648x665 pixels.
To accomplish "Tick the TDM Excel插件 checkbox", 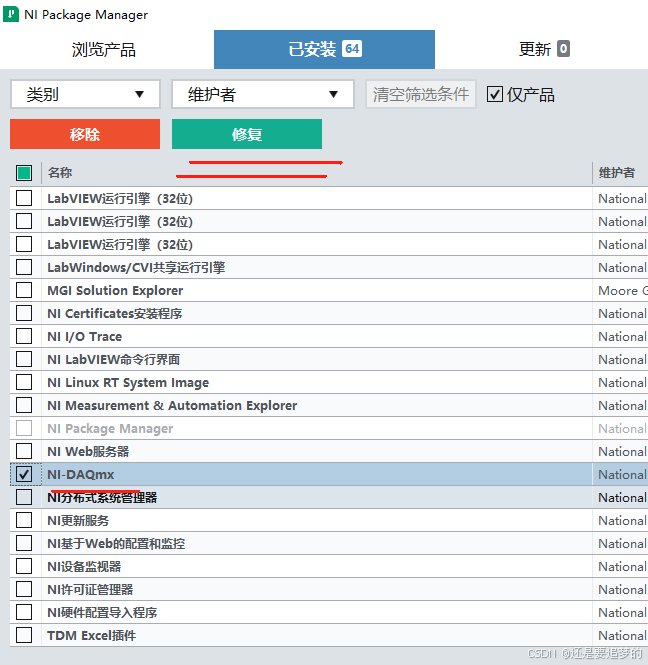I will click(x=24, y=635).
